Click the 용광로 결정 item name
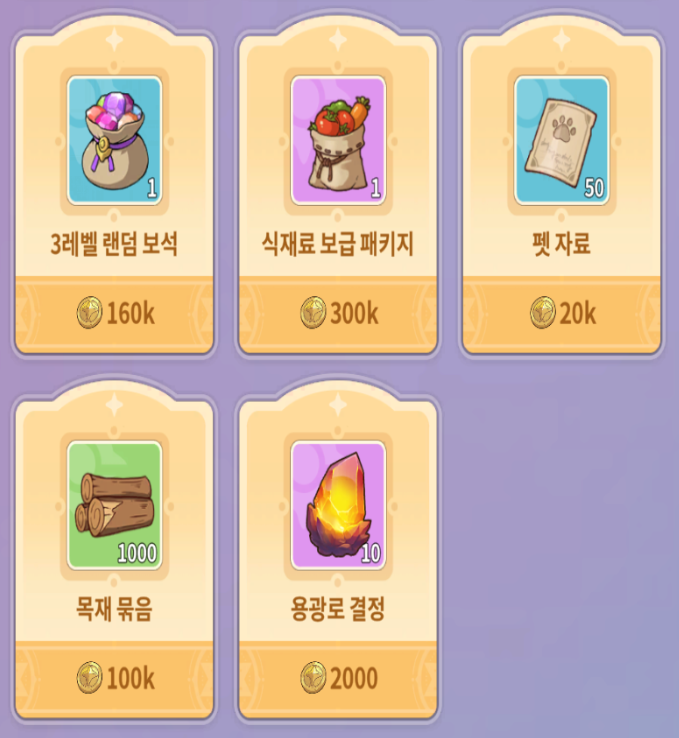This screenshot has width=679, height=738. tap(338, 609)
